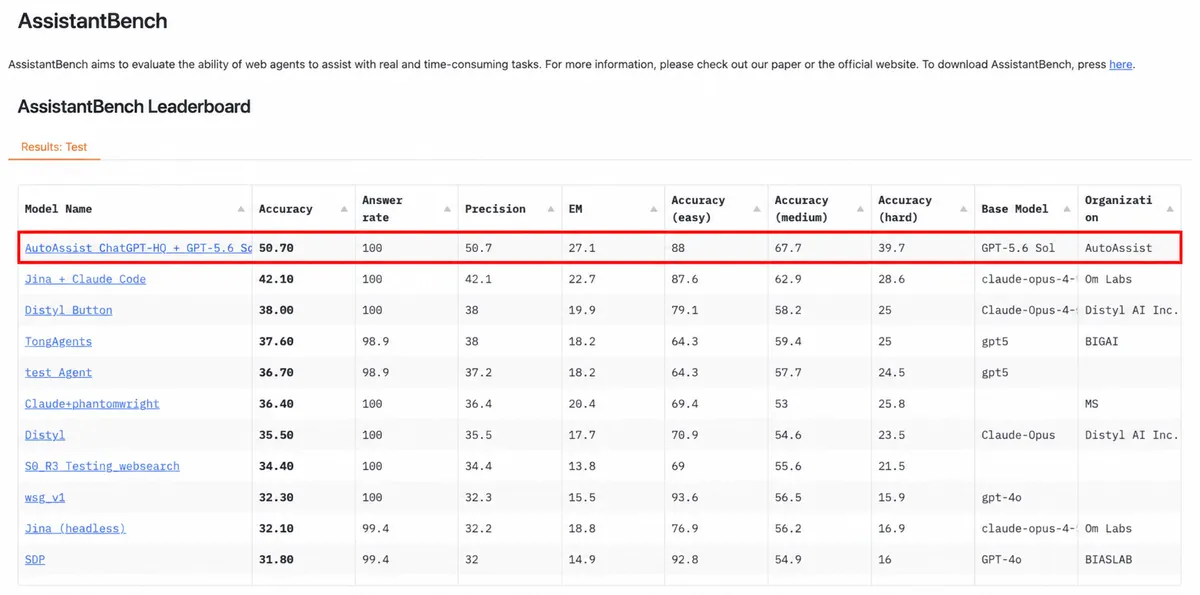Click accuracy value 36.40

tap(276, 404)
